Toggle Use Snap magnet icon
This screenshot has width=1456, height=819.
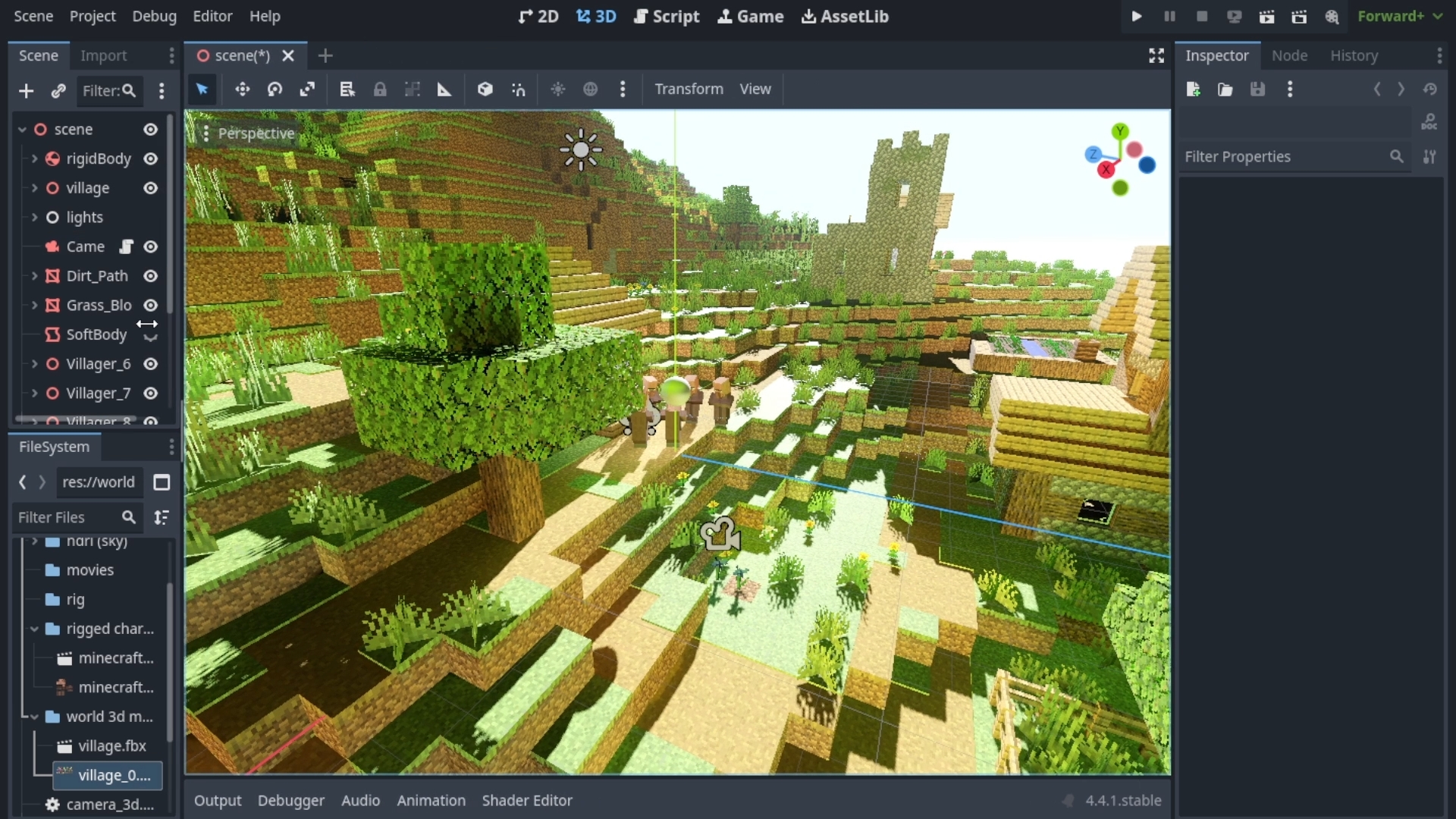point(518,89)
